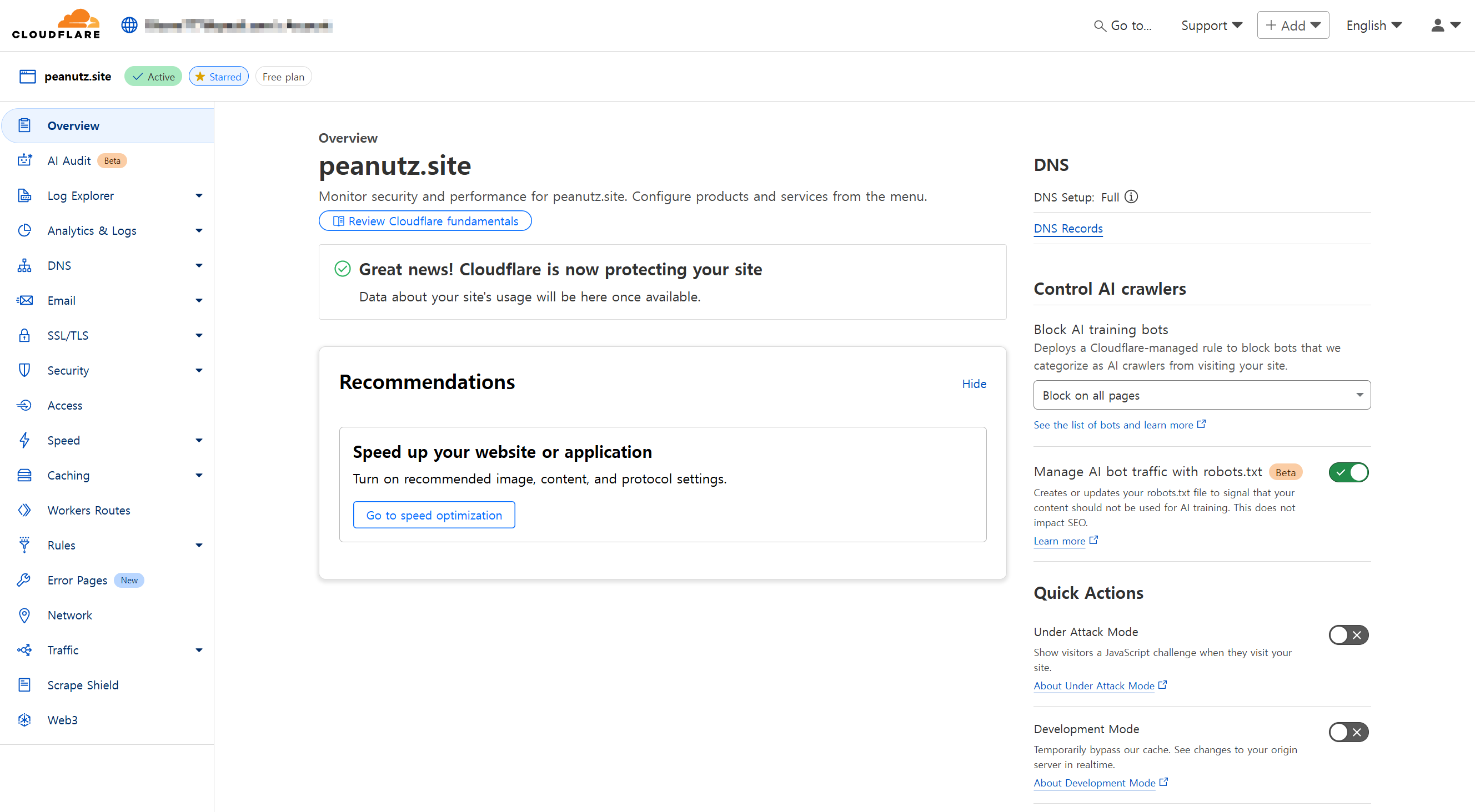Click the AI Audit robot icon
The image size is (1475, 812).
coord(24,160)
